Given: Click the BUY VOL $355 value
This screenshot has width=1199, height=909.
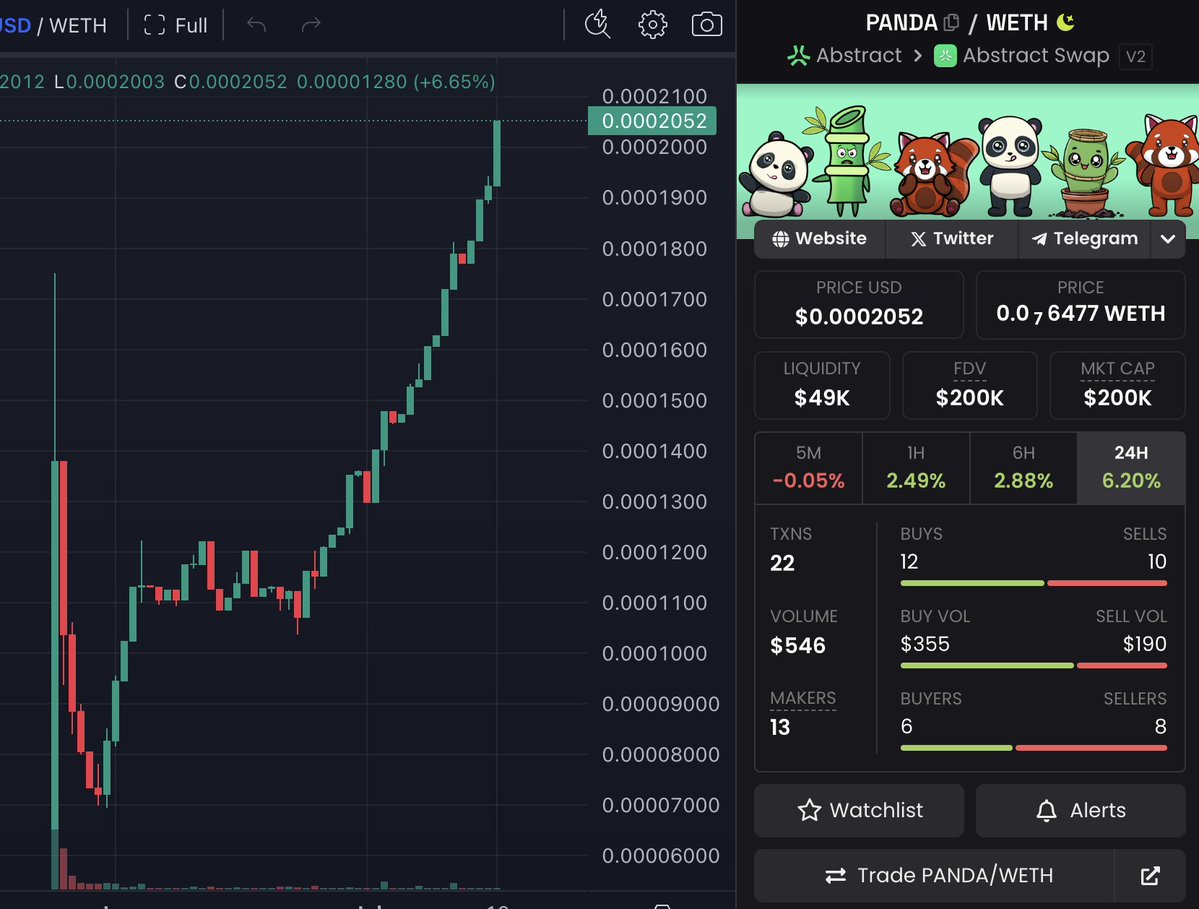Looking at the screenshot, I should click(x=924, y=644).
